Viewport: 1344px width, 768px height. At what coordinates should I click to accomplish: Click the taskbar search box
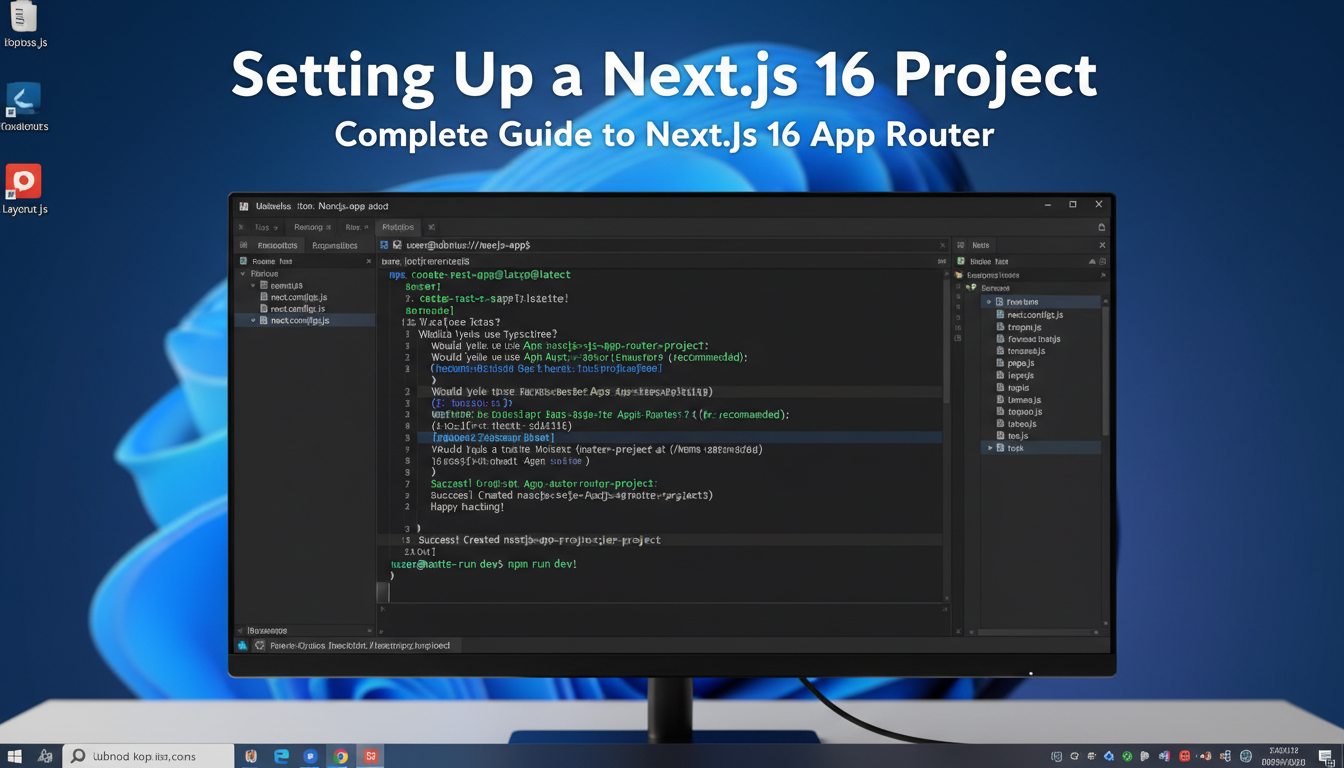tap(149, 756)
